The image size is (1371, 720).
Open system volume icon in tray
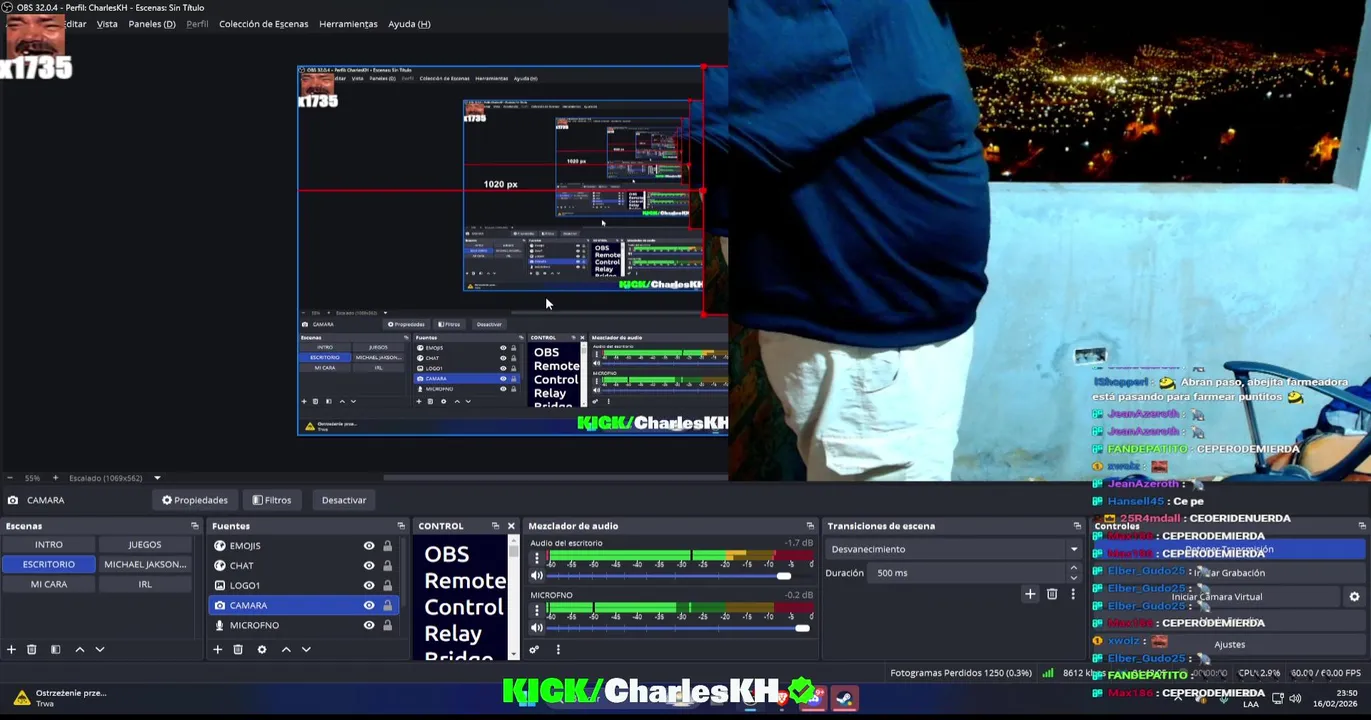click(x=1295, y=698)
